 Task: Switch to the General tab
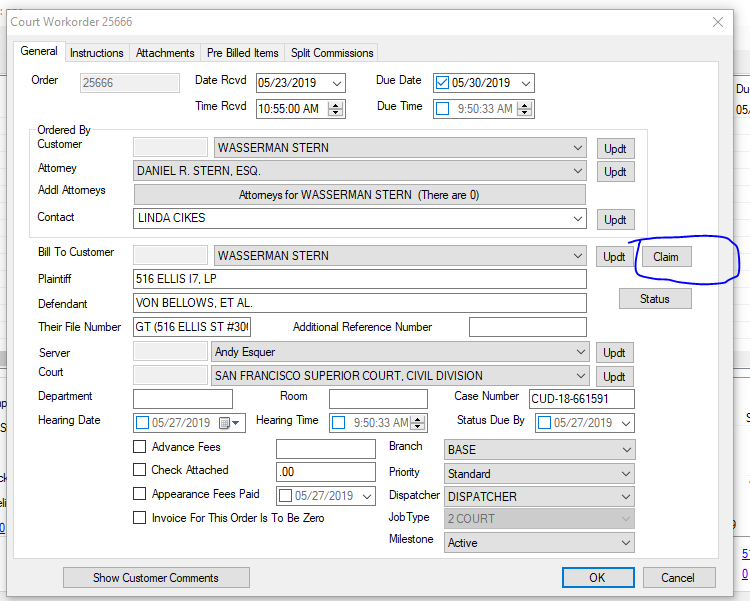[x=39, y=51]
